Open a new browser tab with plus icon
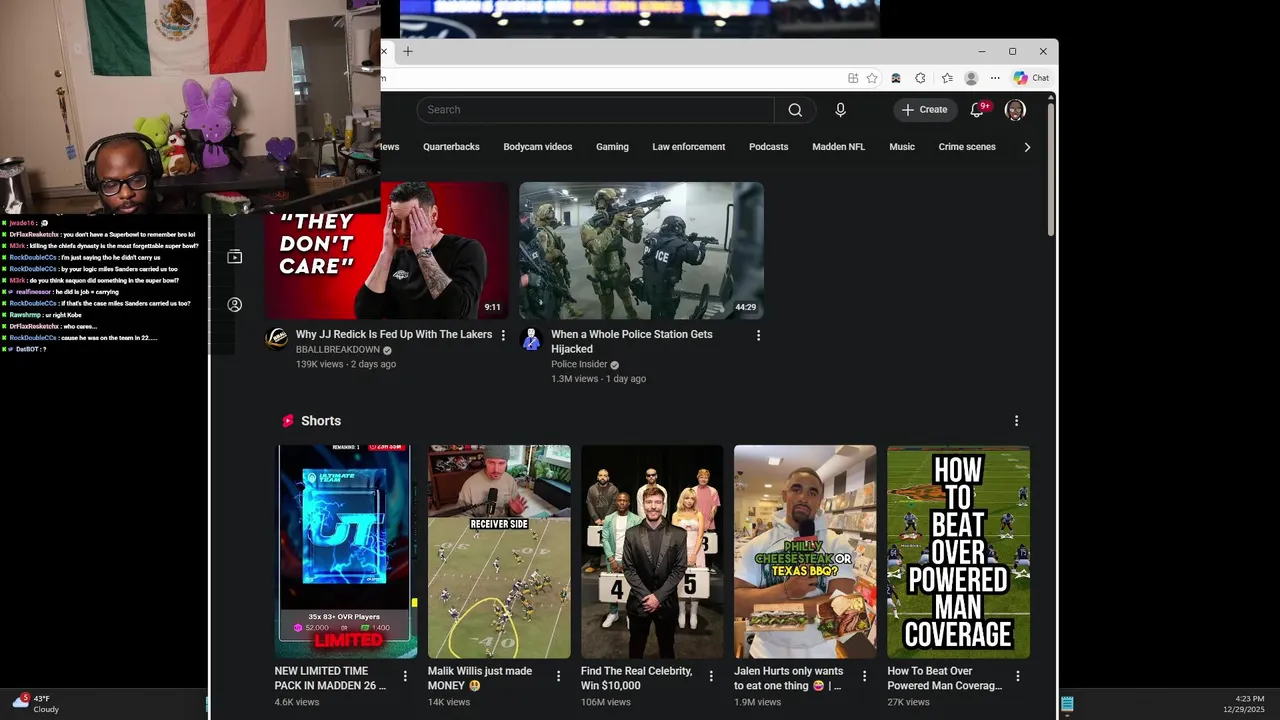The height and width of the screenshot is (720, 1280). [x=407, y=51]
